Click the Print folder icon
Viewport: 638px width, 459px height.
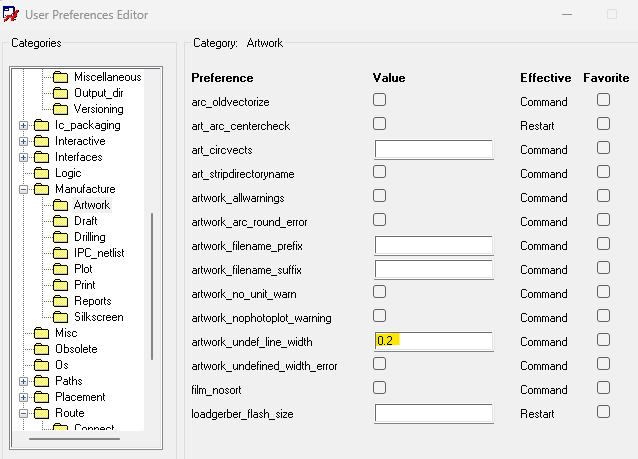tap(60, 285)
